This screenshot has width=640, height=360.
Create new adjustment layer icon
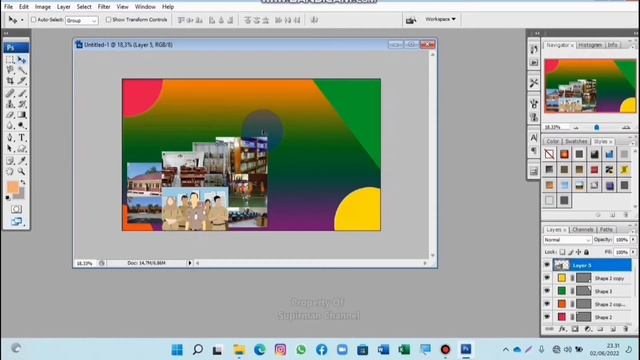click(588, 329)
